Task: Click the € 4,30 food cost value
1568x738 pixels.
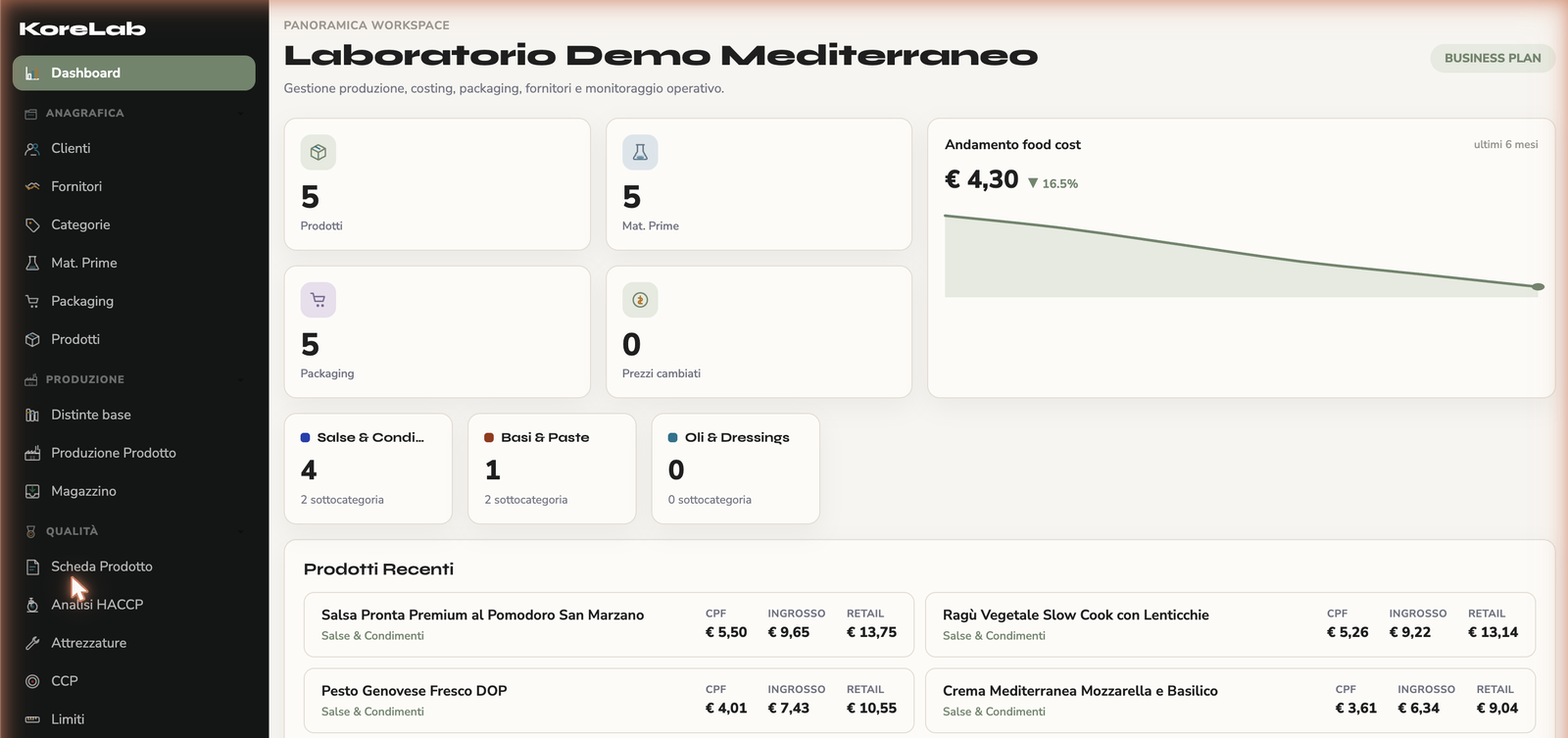Action: [x=981, y=179]
